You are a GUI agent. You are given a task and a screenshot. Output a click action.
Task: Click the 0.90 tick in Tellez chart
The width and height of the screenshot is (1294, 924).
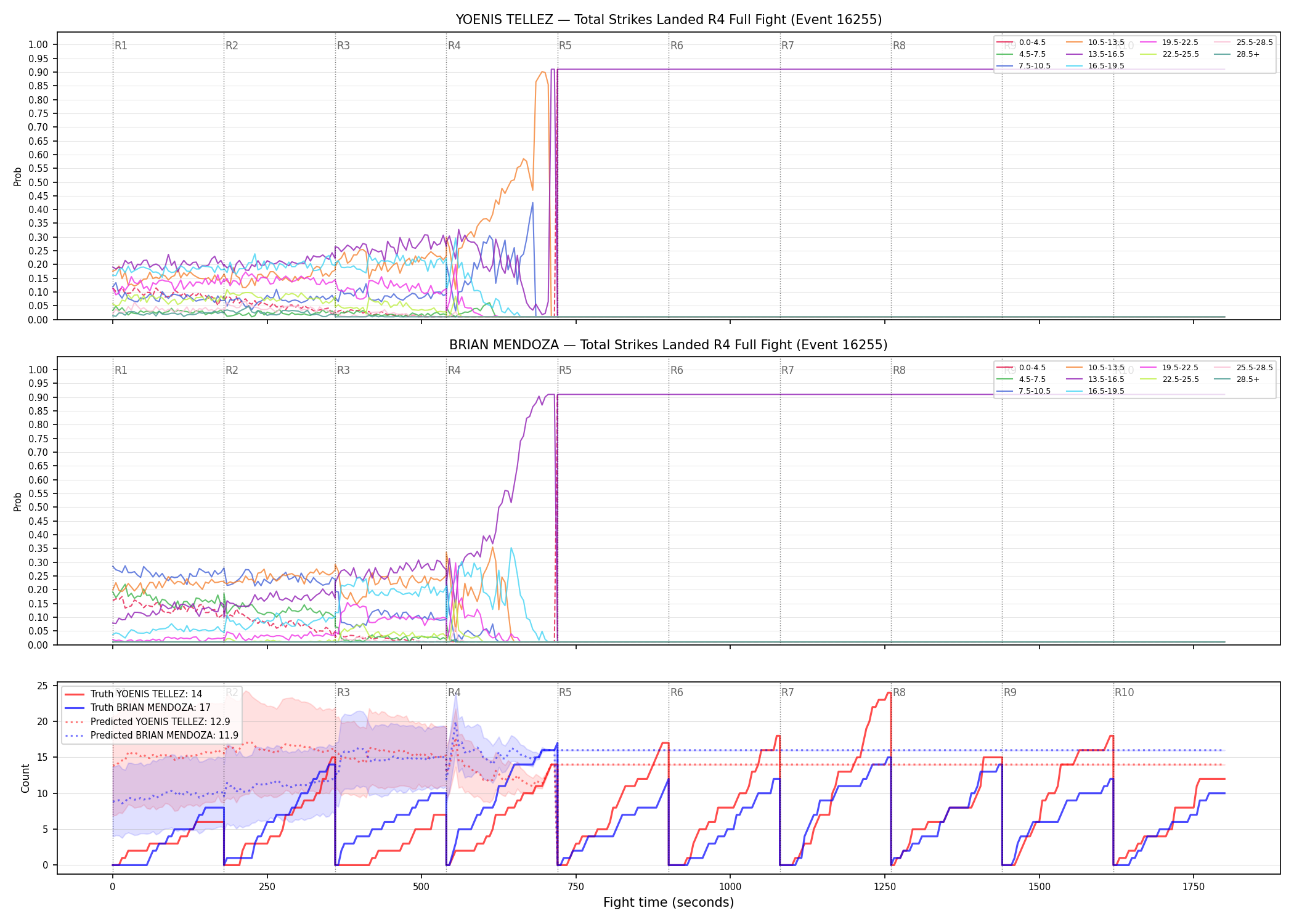tap(38, 72)
